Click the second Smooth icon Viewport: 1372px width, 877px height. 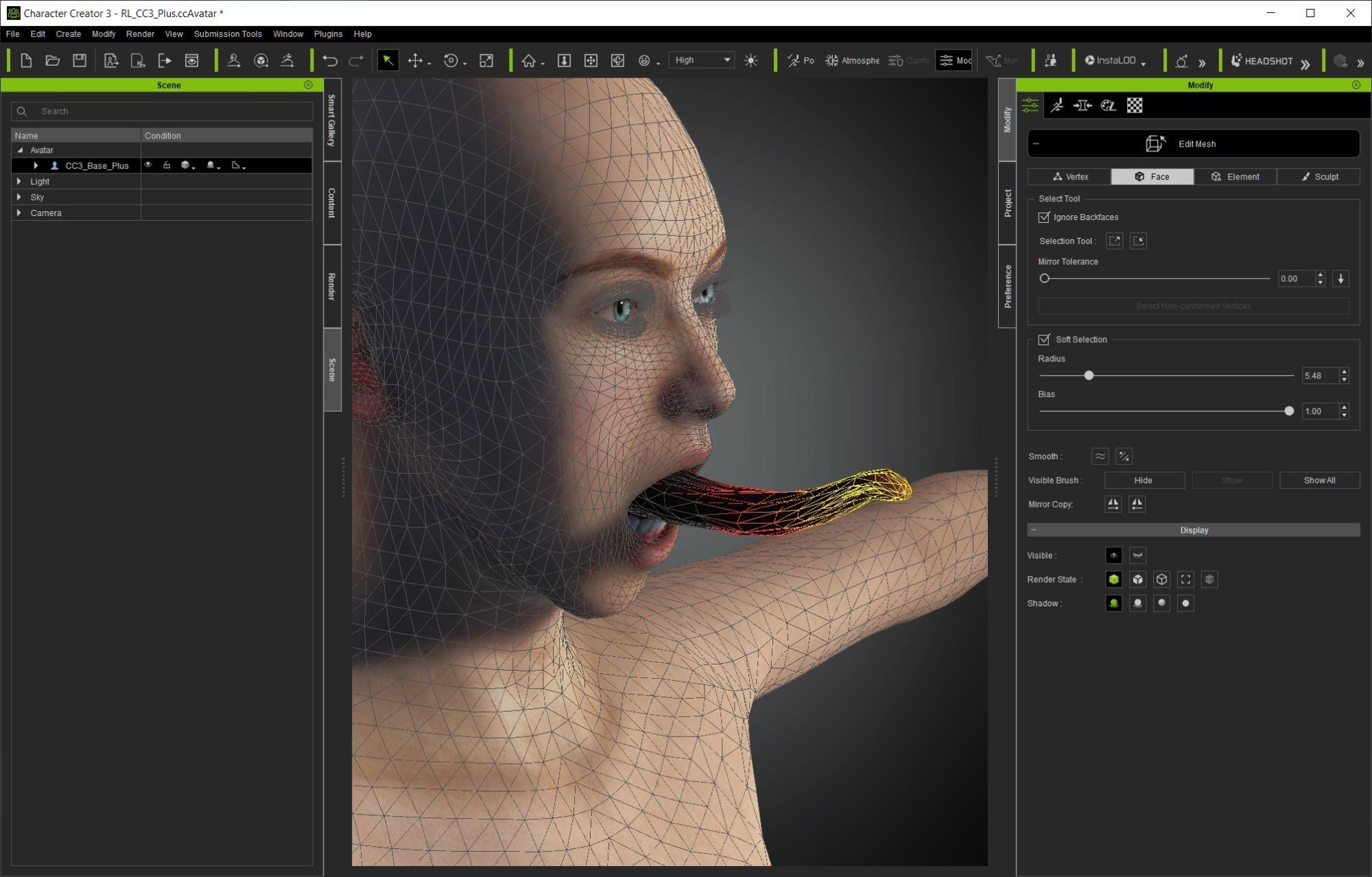(1124, 456)
